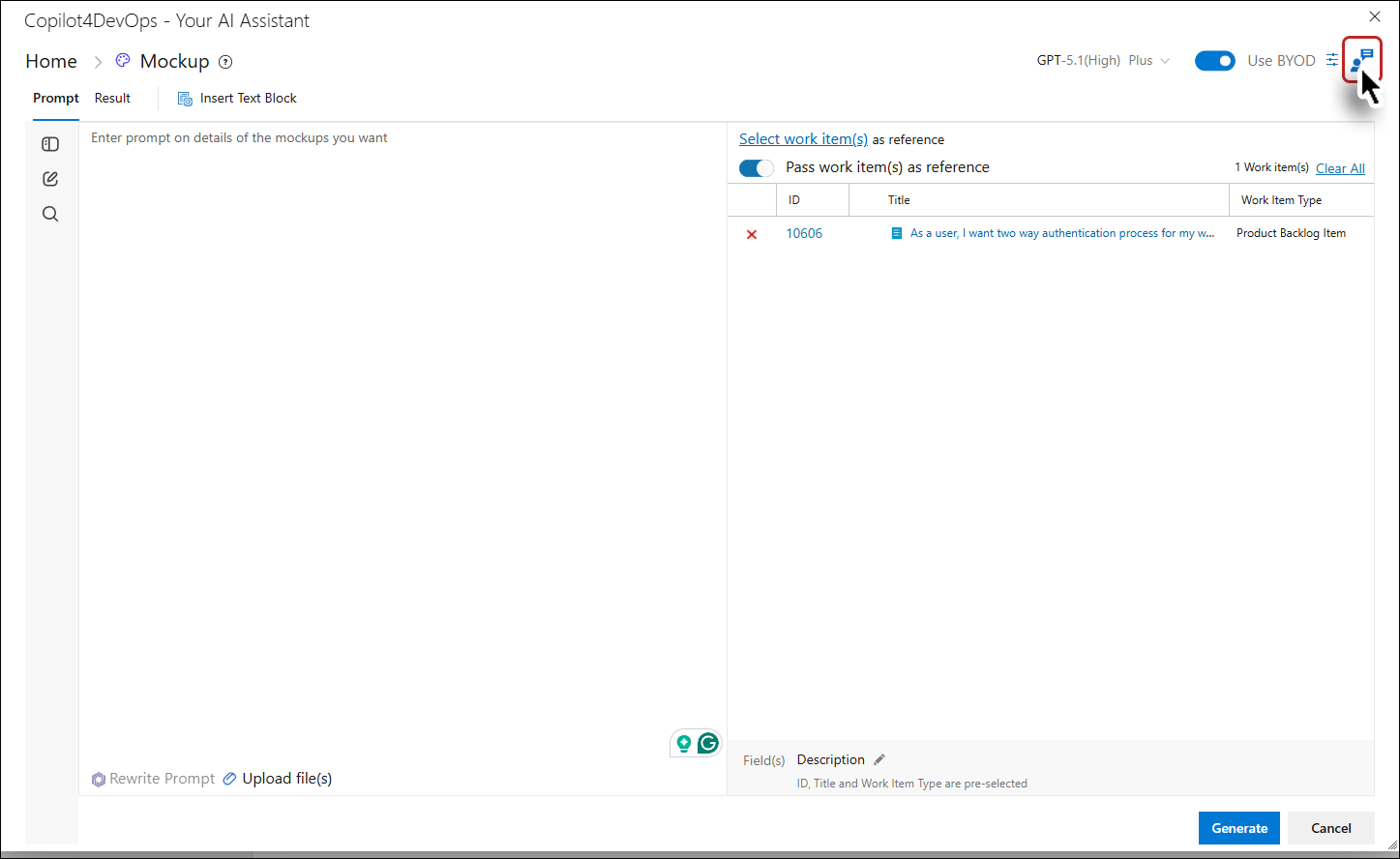Click the help icon next to Mockup
The image size is (1400, 859).
(x=225, y=62)
